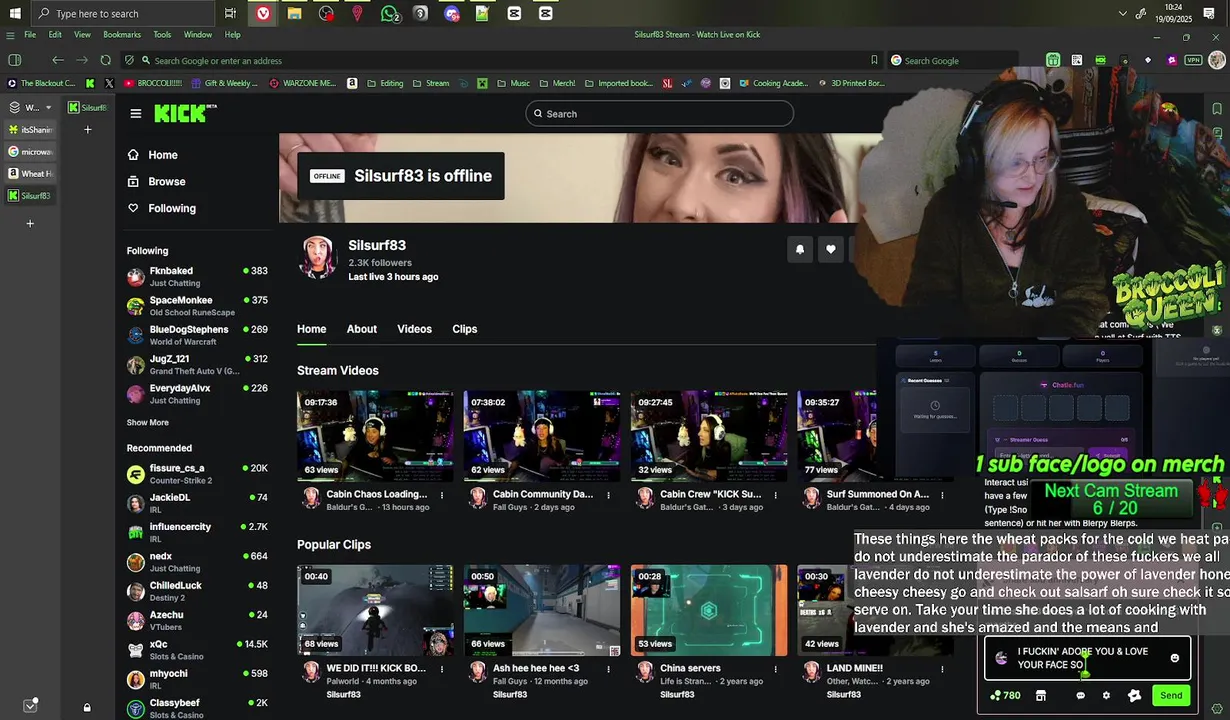Open the channel points 780 icon
The width and height of the screenshot is (1230, 720).
coord(1004,695)
